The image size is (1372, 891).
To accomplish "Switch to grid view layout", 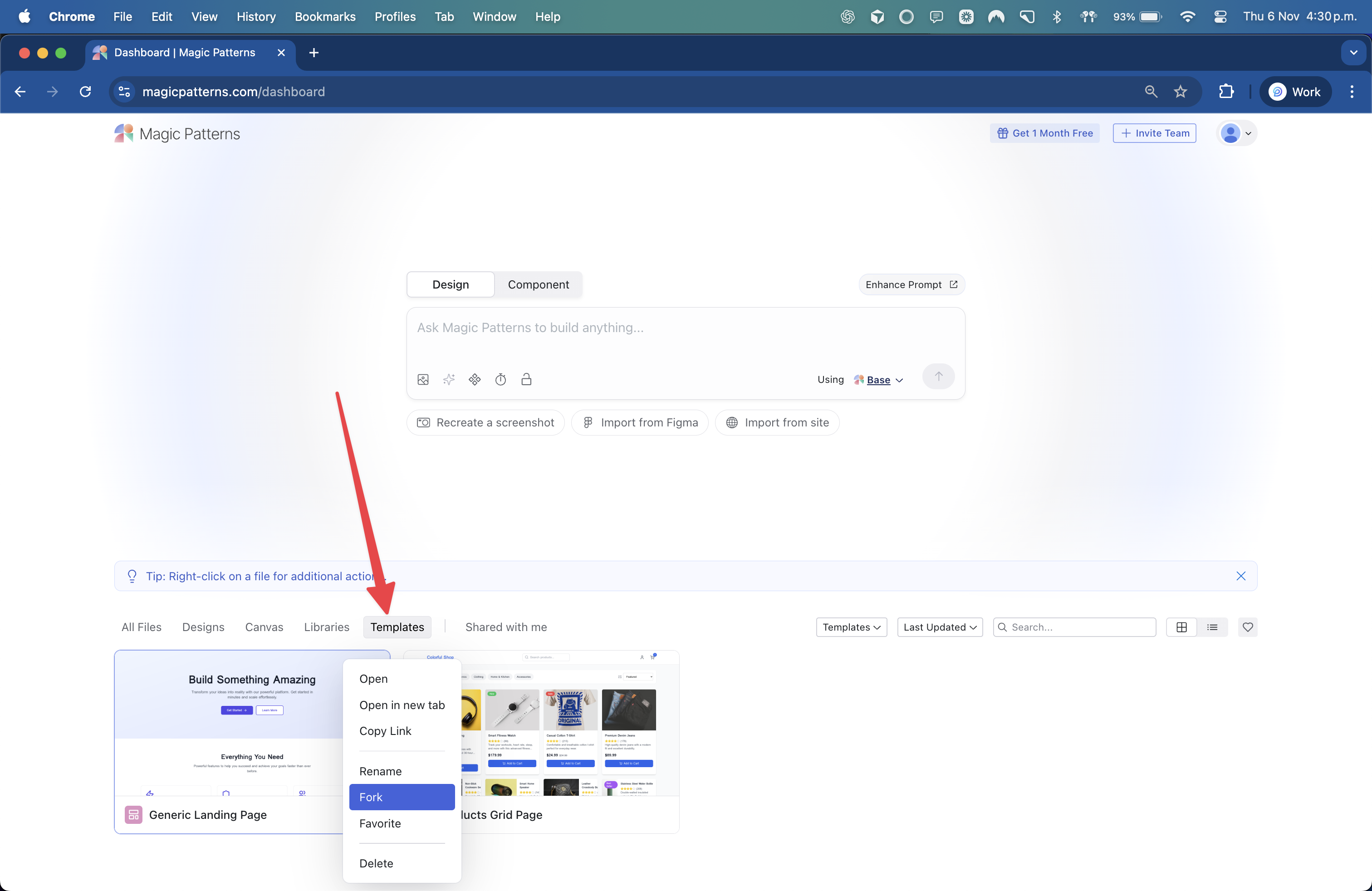I will [1182, 627].
